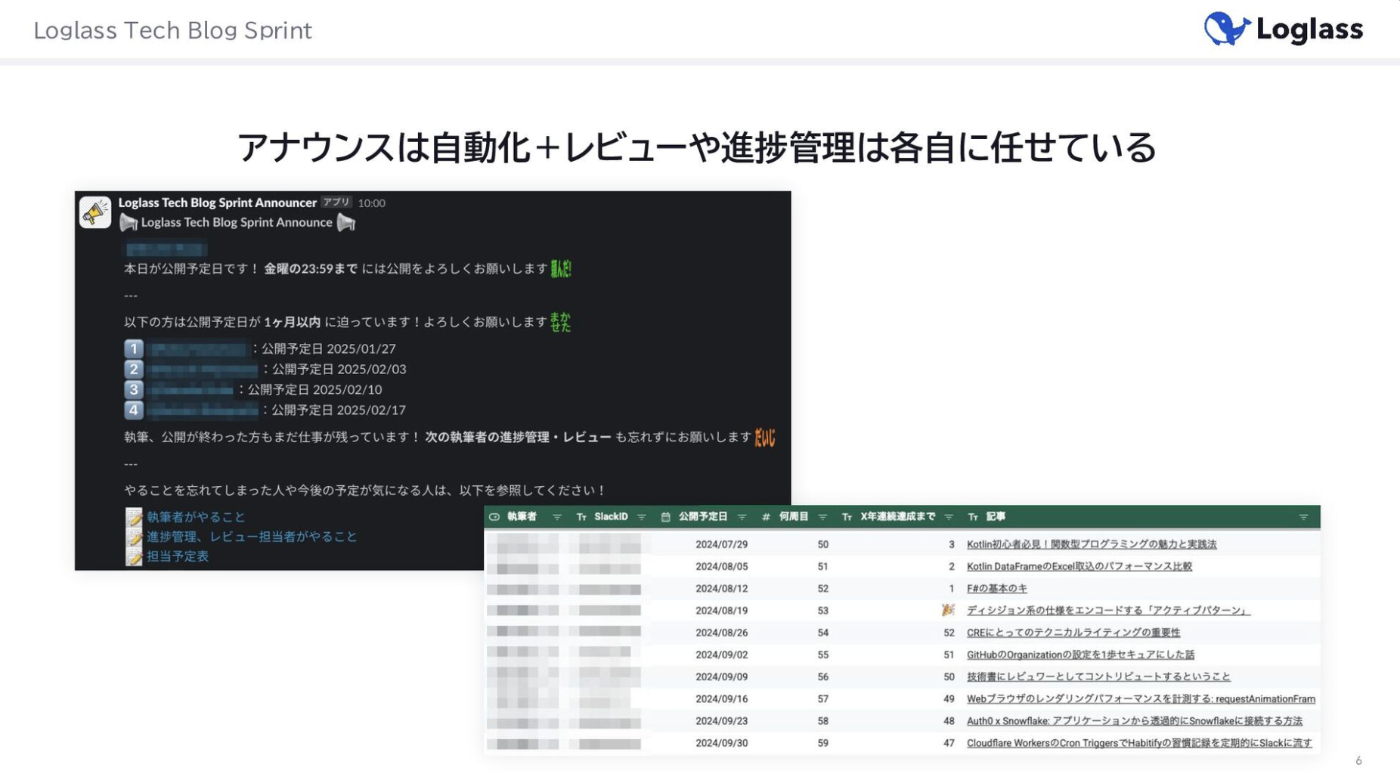Click the number 3 keycap emoji
Image resolution: width=1400 pixels, height=783 pixels.
(x=134, y=390)
